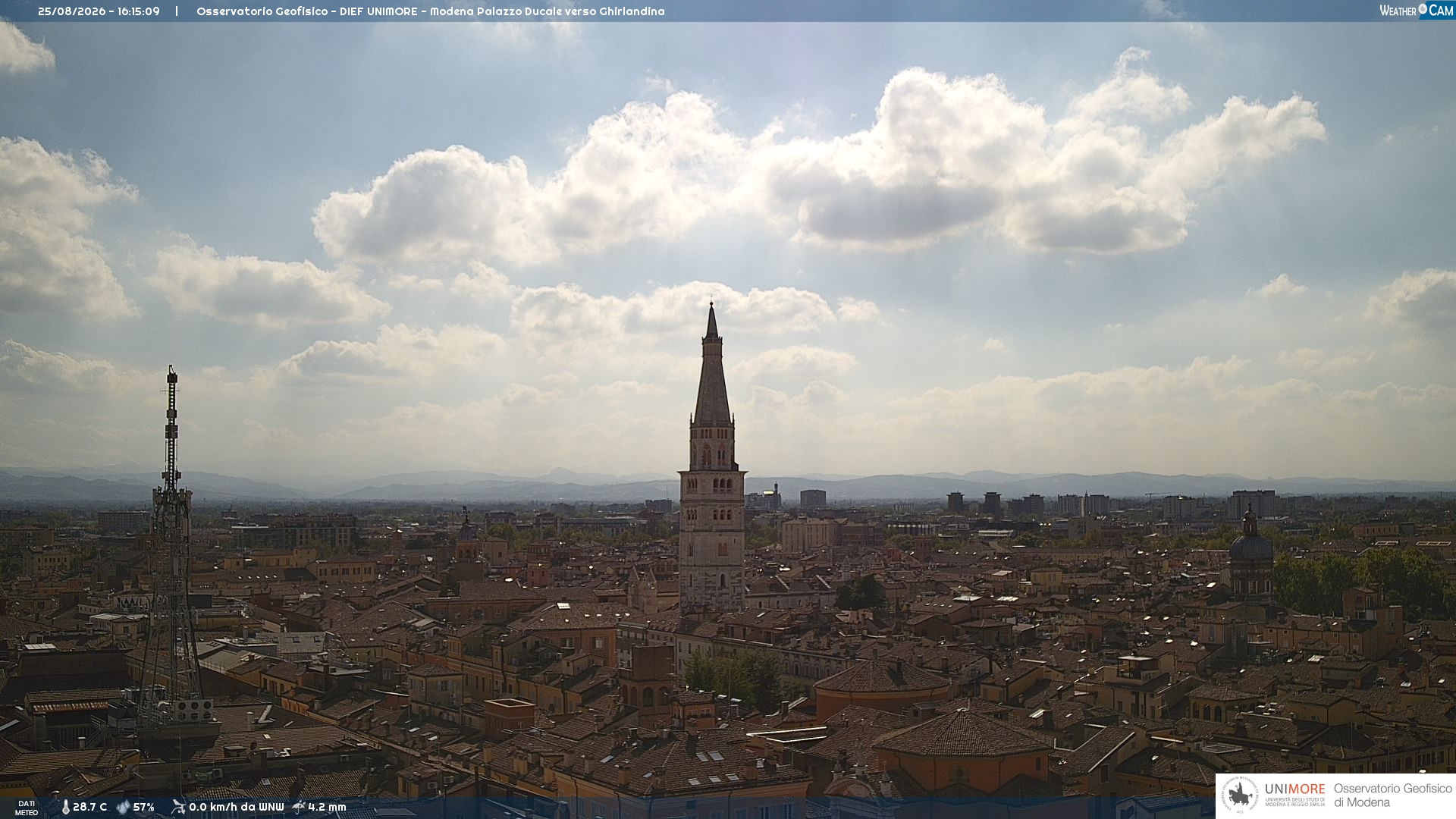Click the Osservatorio Geofisico di Modena caption

[x=1392, y=795]
